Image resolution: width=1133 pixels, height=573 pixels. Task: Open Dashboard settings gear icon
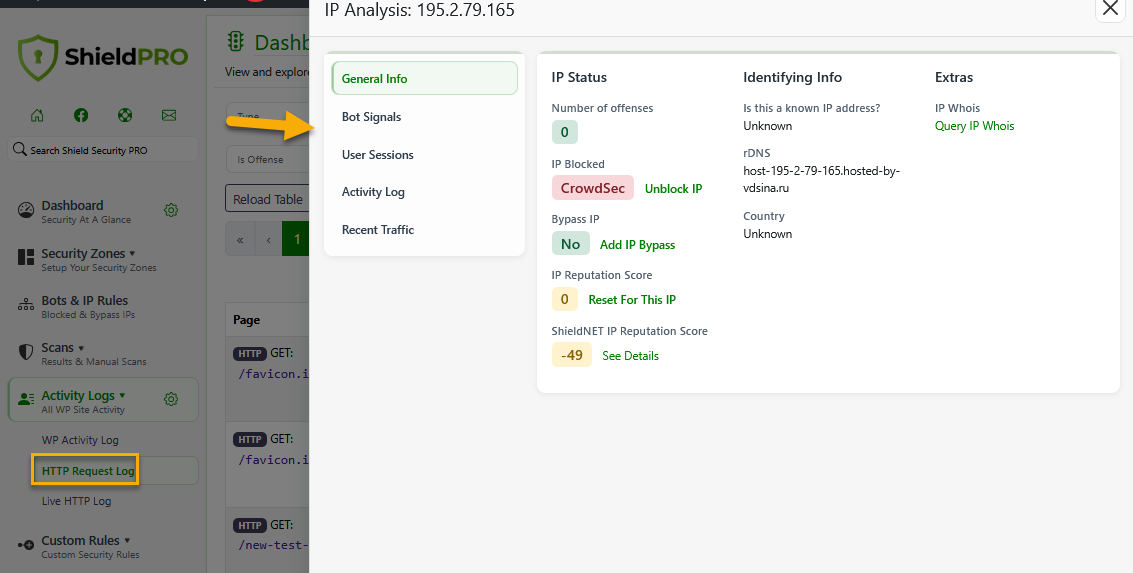171,210
